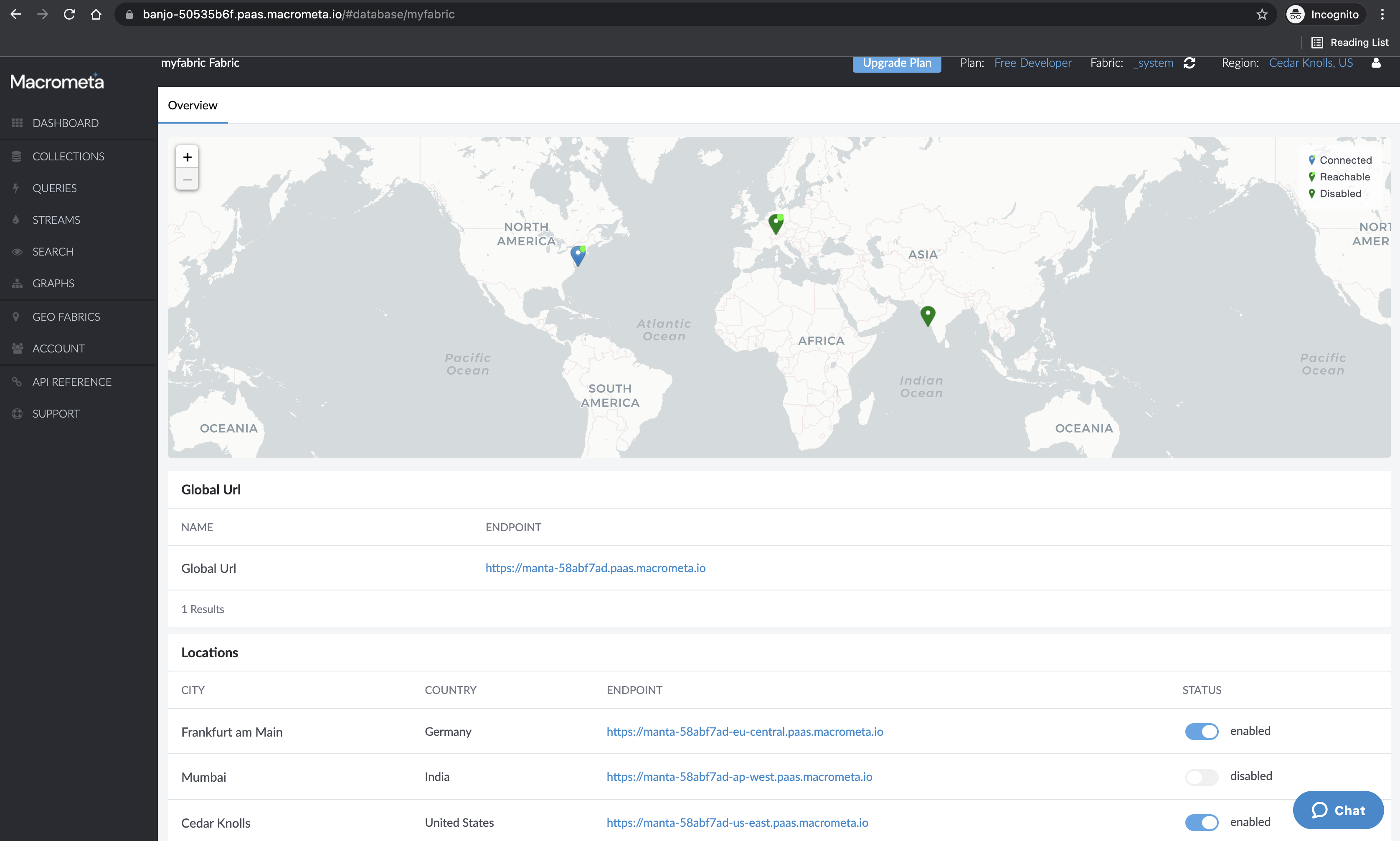Select the Overview tab
This screenshot has width=1400, height=841.
[x=193, y=105]
